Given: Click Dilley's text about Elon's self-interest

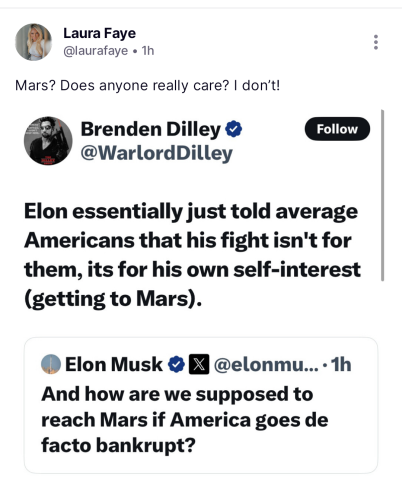Looking at the screenshot, I should 192,255.
